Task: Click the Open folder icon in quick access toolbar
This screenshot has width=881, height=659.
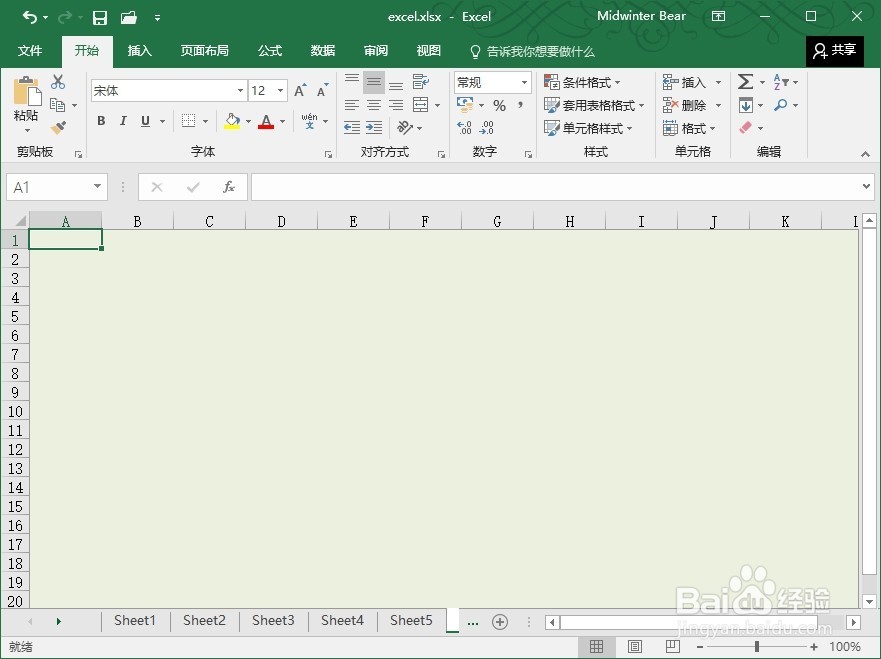Action: (129, 18)
